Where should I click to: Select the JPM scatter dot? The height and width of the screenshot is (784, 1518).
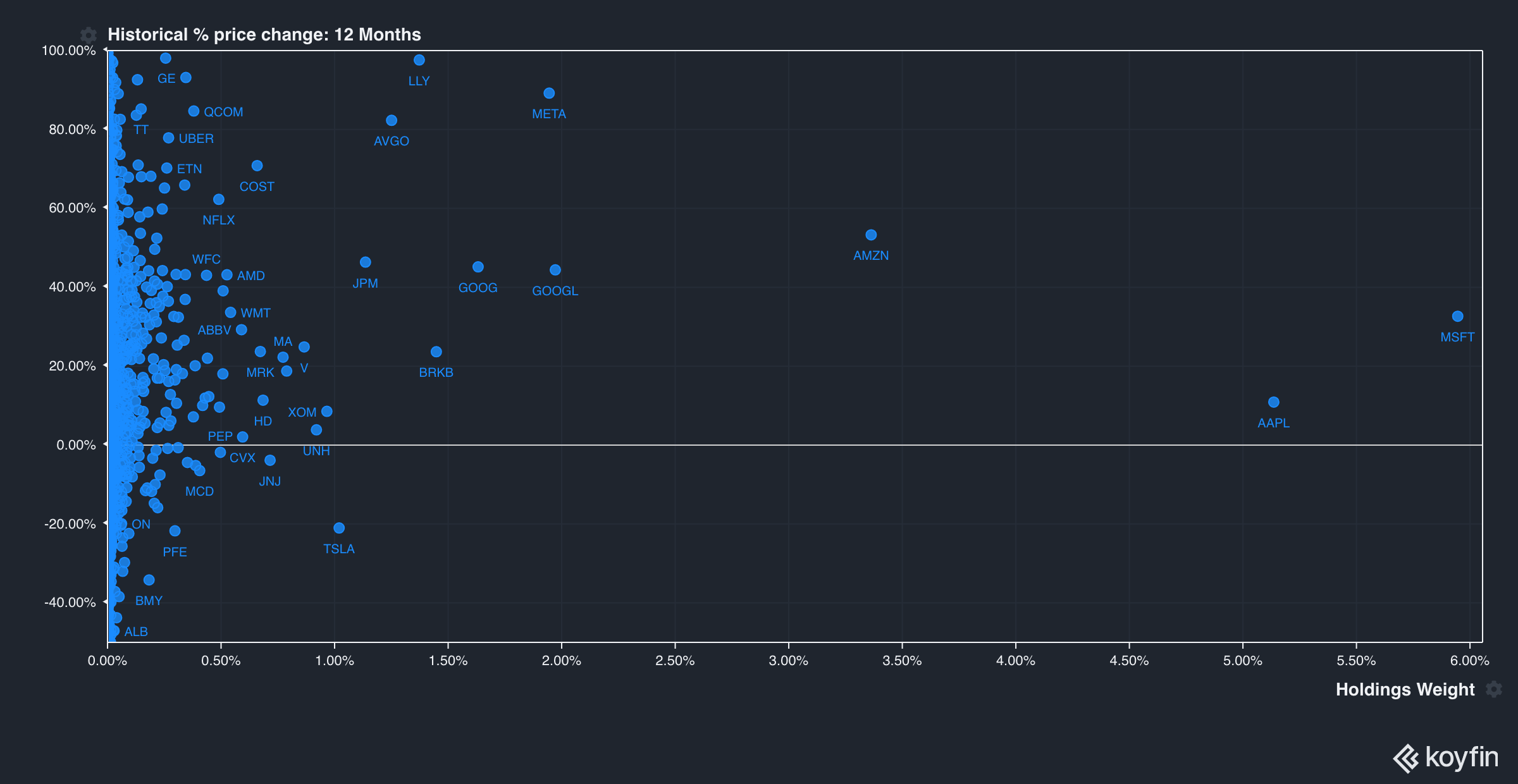365,262
